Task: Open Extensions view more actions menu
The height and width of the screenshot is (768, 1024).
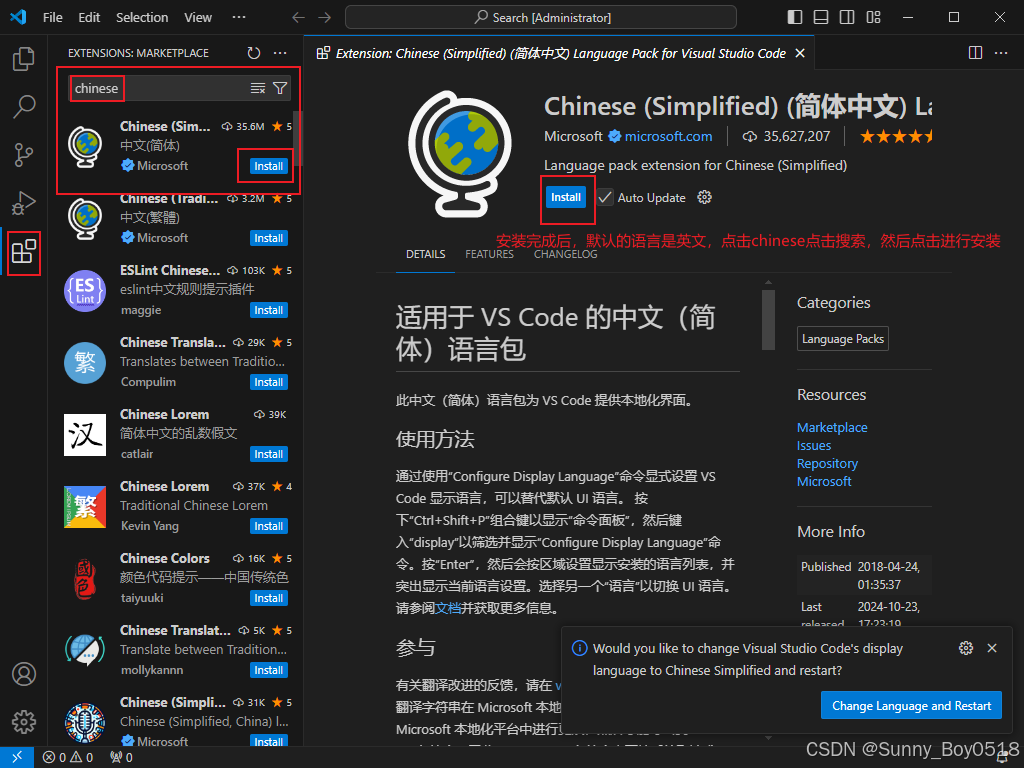Action: coord(280,53)
